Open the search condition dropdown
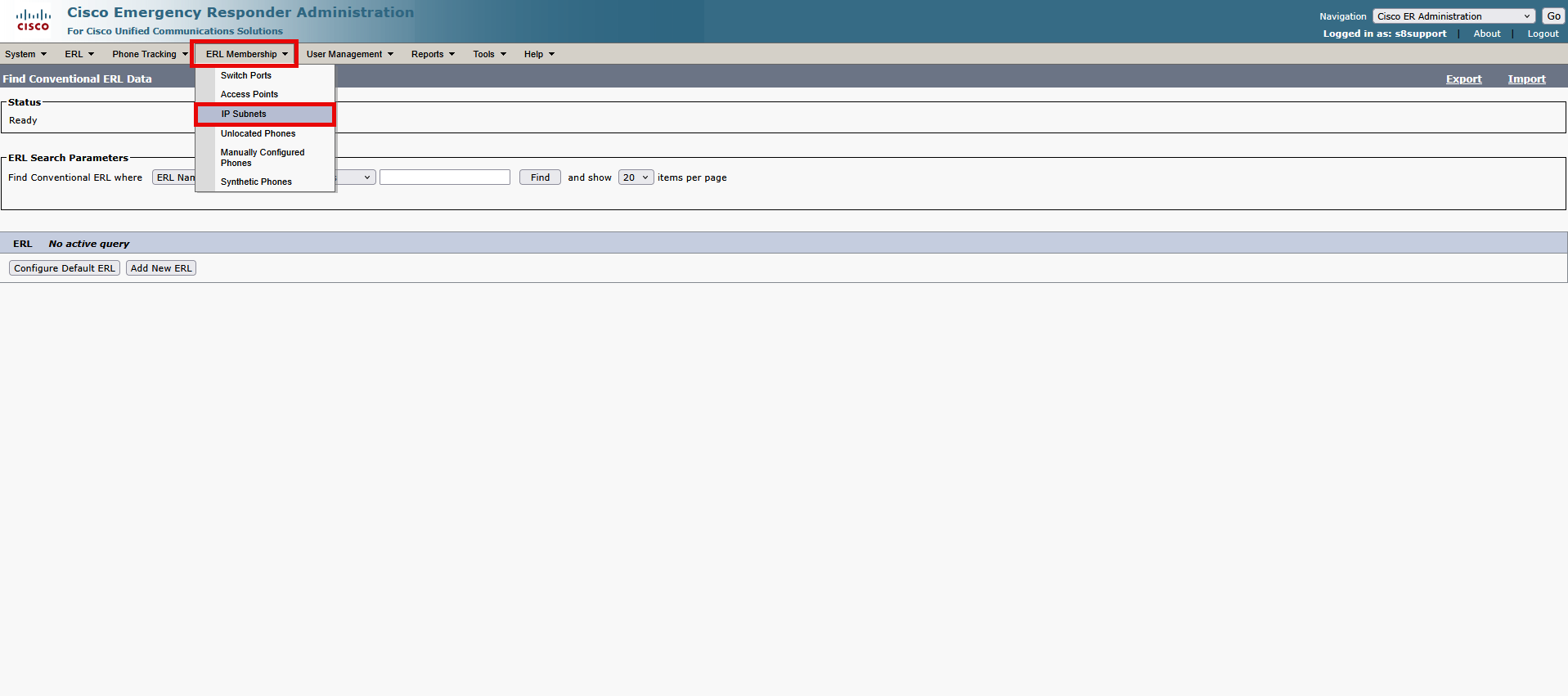Viewport: 1568px width, 696px height. tap(356, 177)
